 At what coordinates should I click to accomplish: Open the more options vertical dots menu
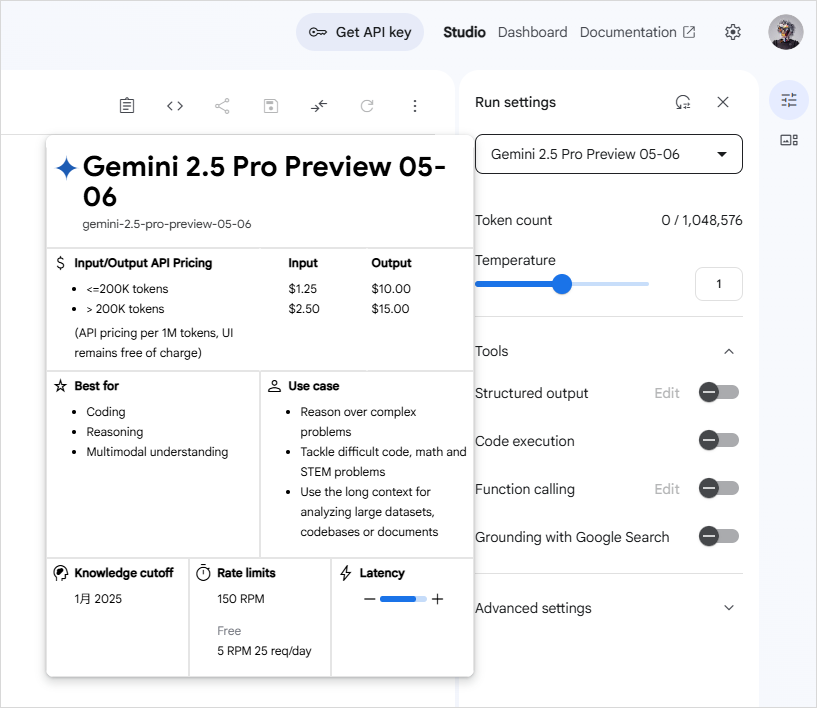pos(415,106)
